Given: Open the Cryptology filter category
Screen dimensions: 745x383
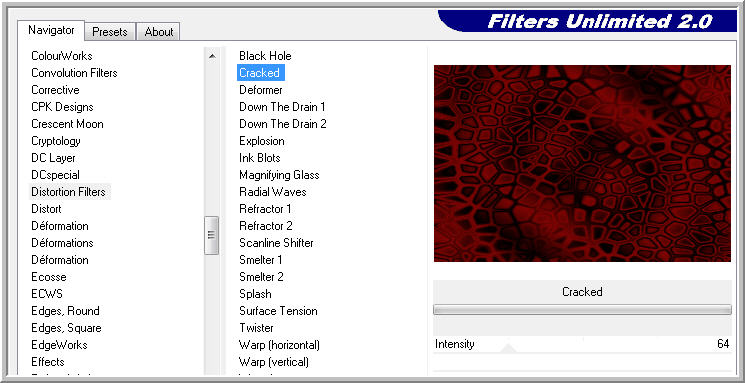Looking at the screenshot, I should point(56,141).
